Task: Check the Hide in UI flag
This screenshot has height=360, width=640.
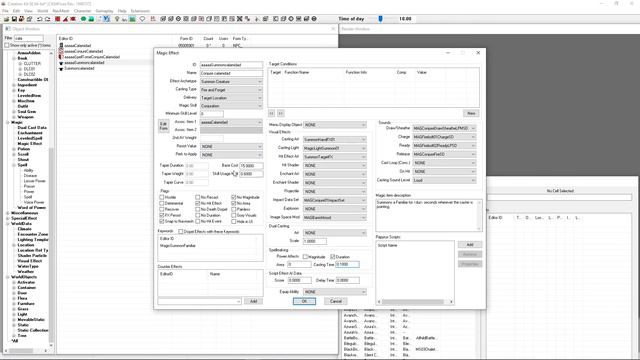Action: (x=234, y=221)
